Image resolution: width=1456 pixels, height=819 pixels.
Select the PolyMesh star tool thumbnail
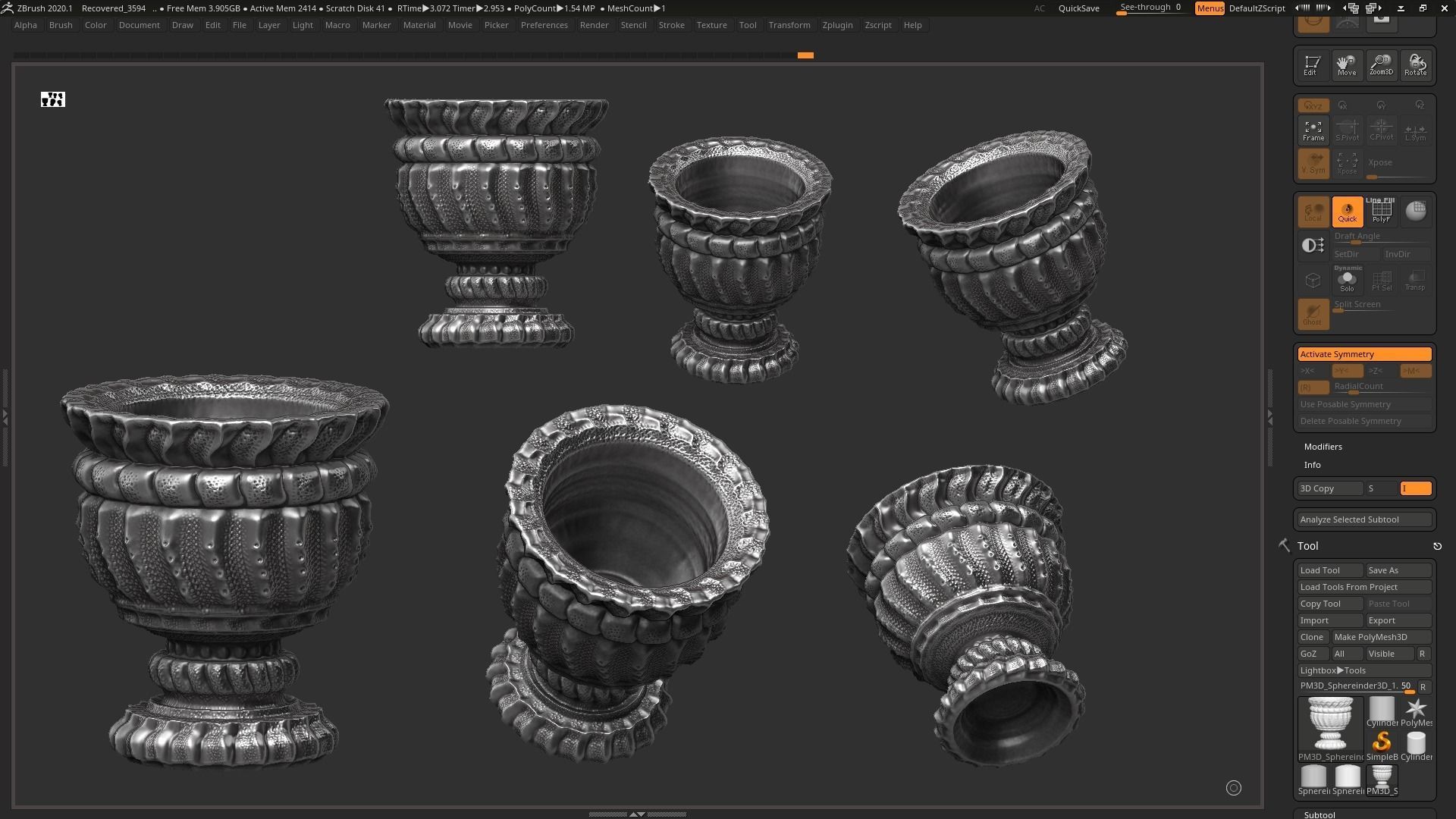point(1415,712)
